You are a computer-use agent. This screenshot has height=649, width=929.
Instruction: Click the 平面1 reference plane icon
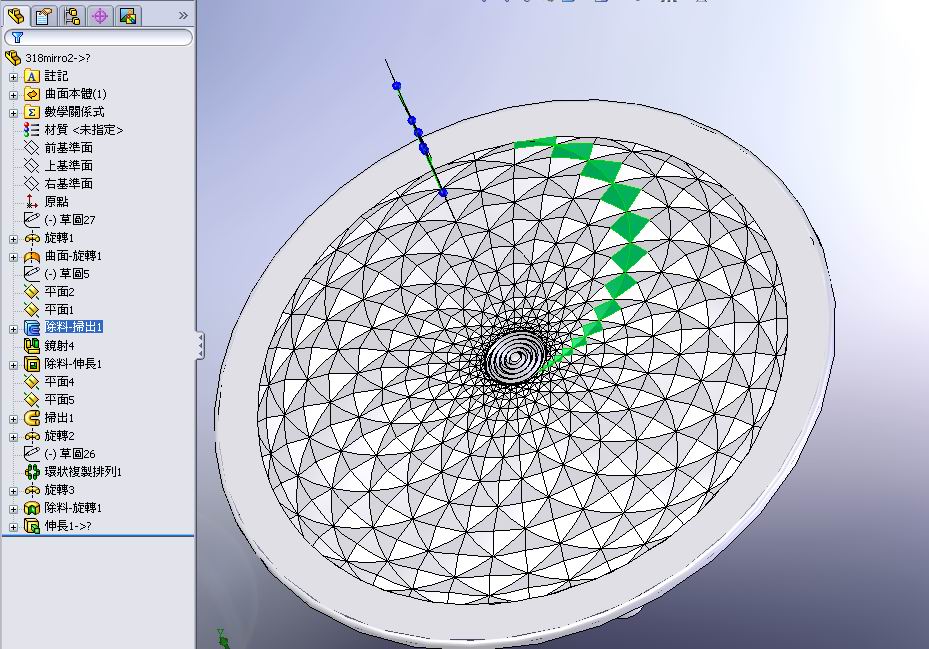point(31,309)
